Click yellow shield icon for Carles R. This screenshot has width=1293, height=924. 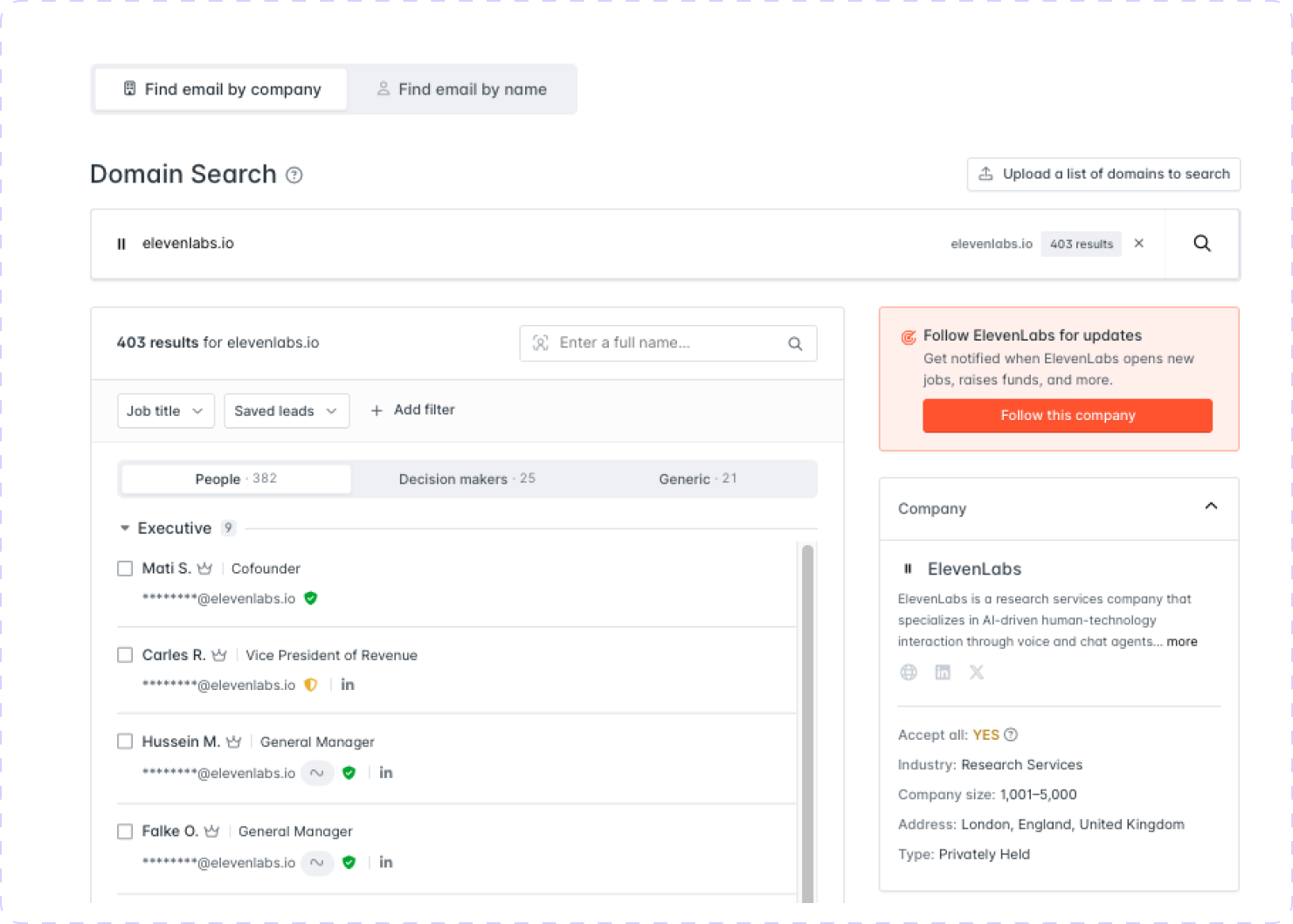[311, 685]
